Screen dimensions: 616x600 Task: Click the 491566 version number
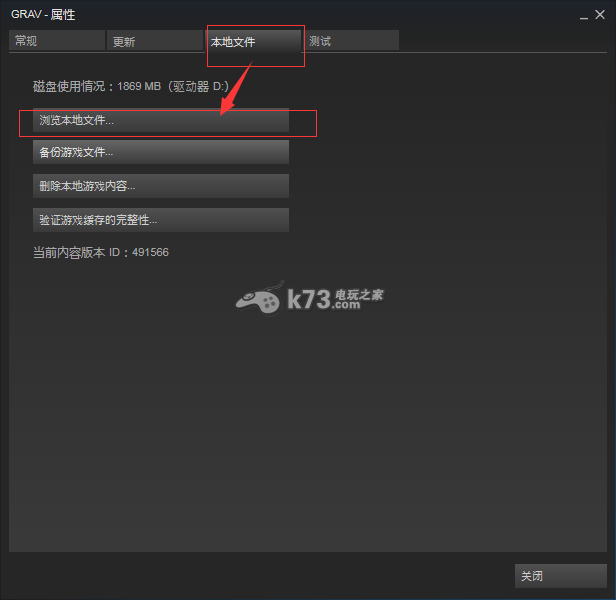coord(150,252)
